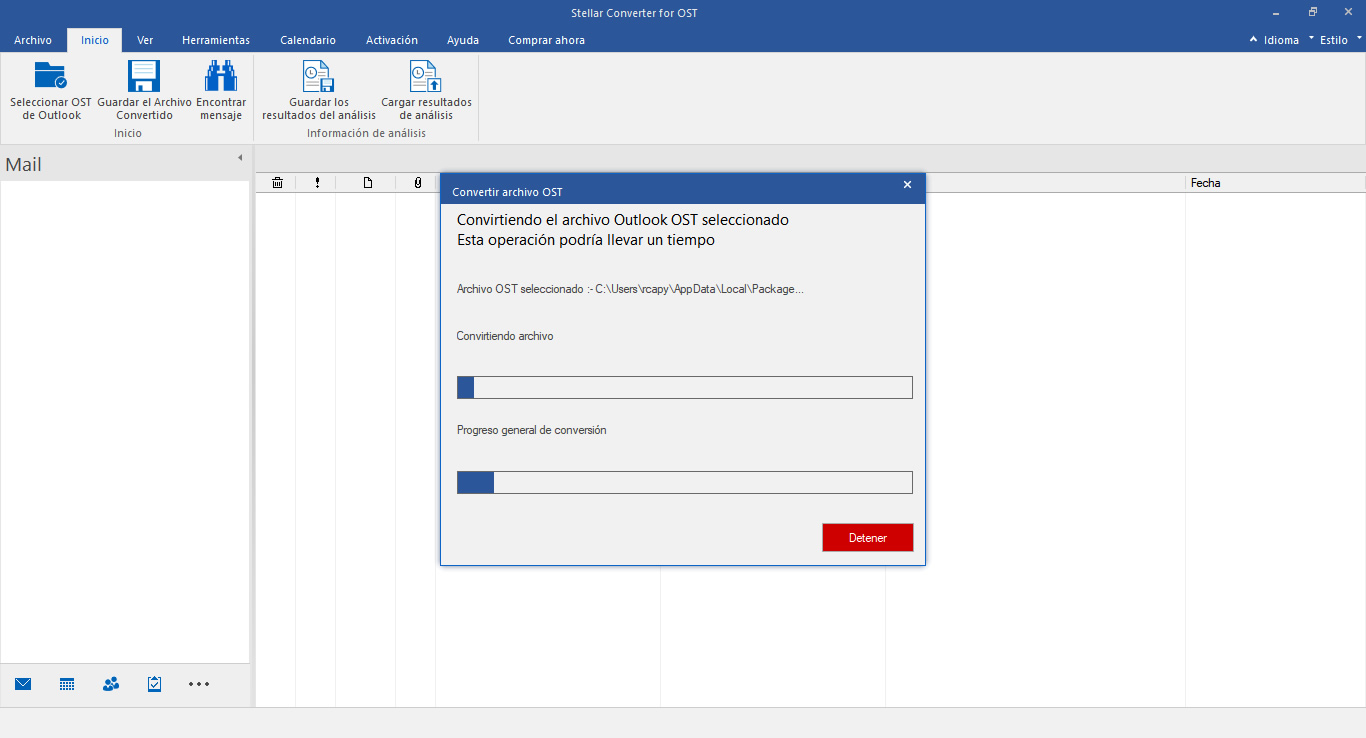Viewport: 1366px width, 738px height.
Task: Click deleted items trash column header
Action: pos(277,183)
